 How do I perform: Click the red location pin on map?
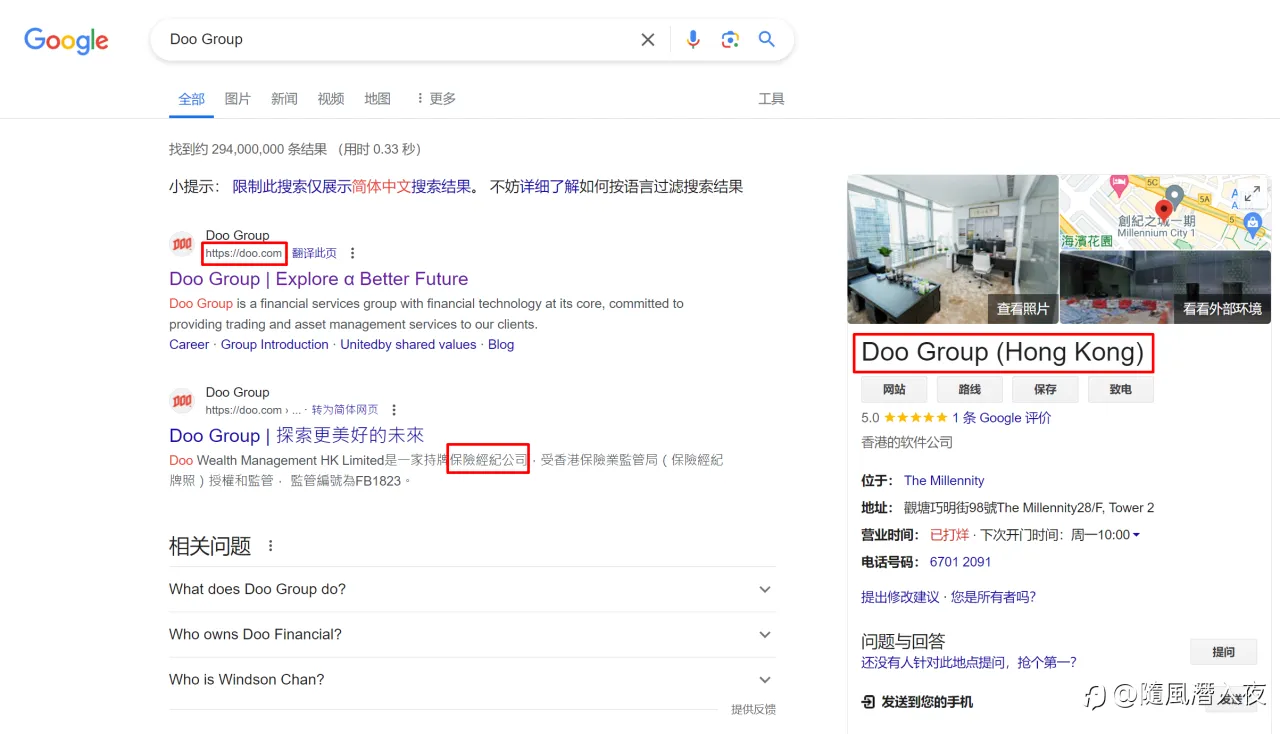pyautogui.click(x=1164, y=210)
